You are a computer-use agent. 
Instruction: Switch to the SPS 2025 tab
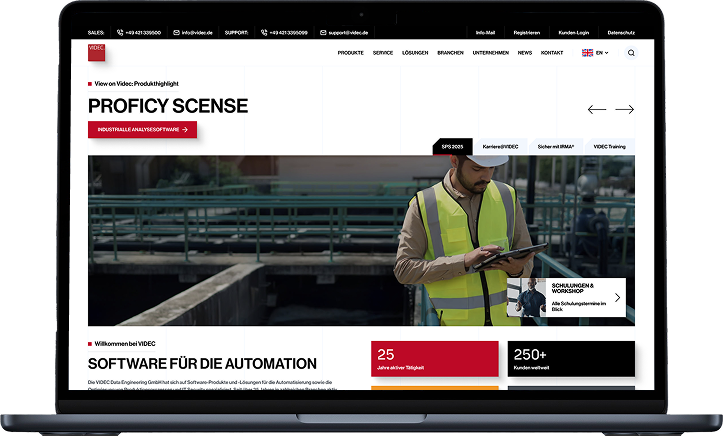(452, 147)
